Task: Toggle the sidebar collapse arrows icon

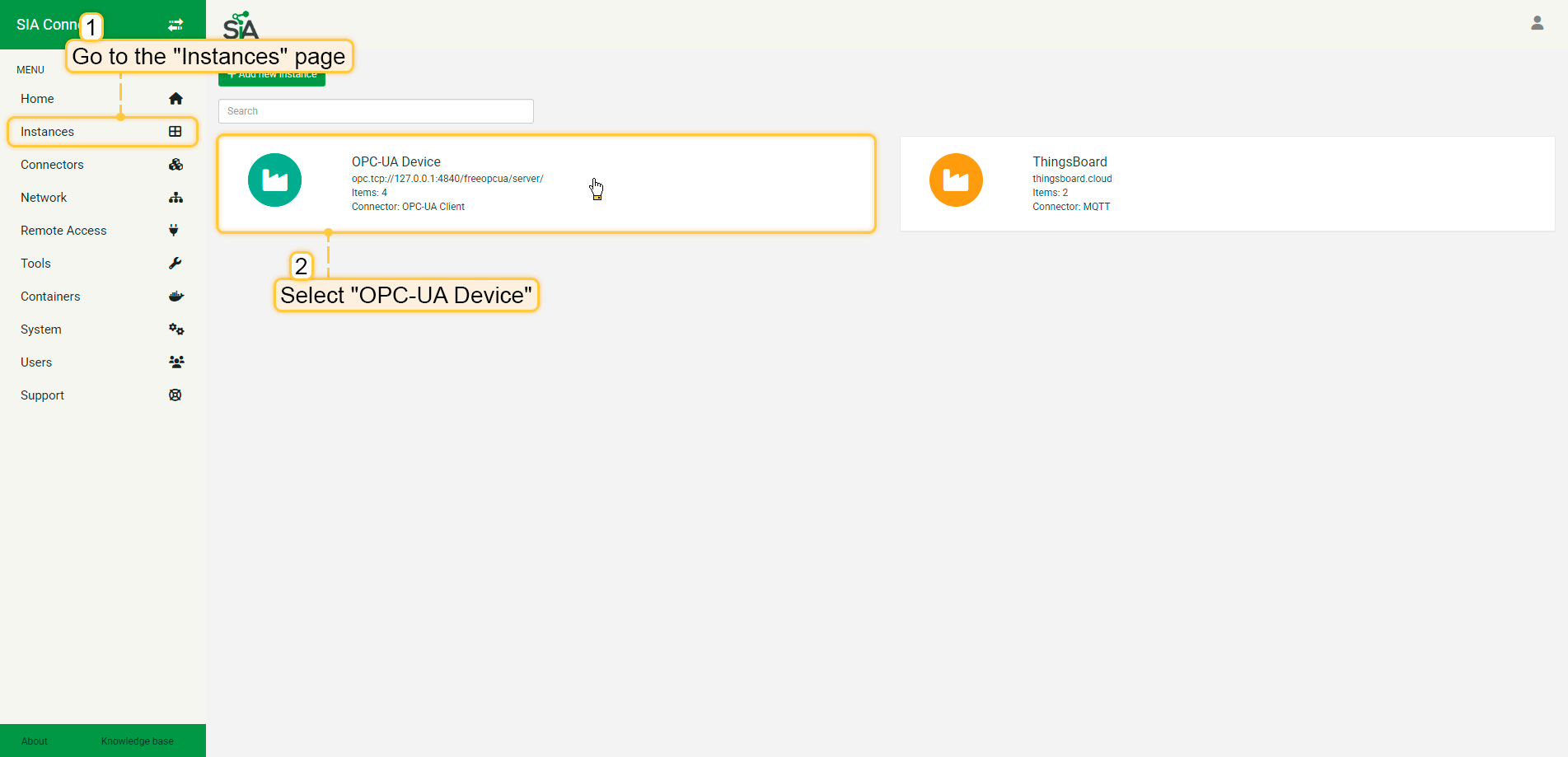Action: (176, 25)
